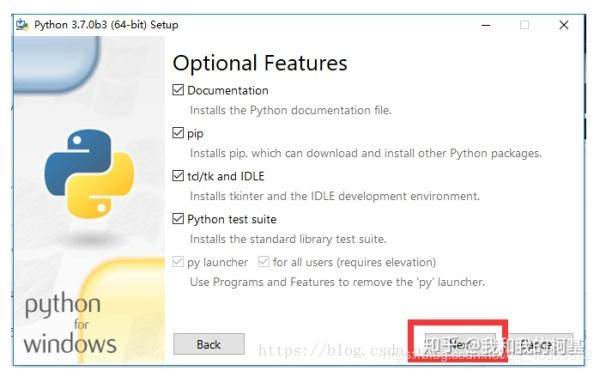Untick the Python test suite checkbox
The height and width of the screenshot is (371, 600).
(x=178, y=218)
